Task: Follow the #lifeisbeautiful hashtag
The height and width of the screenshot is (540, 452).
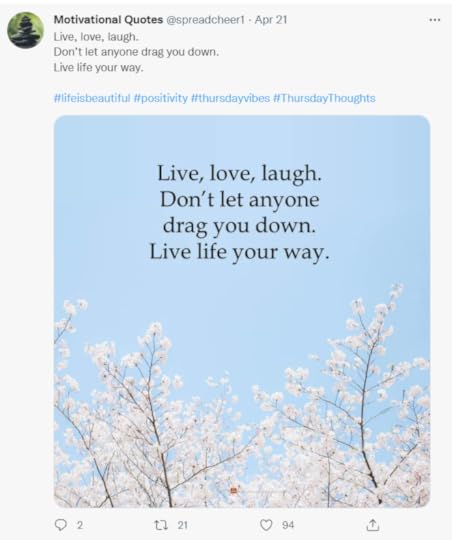Action: [x=92, y=98]
